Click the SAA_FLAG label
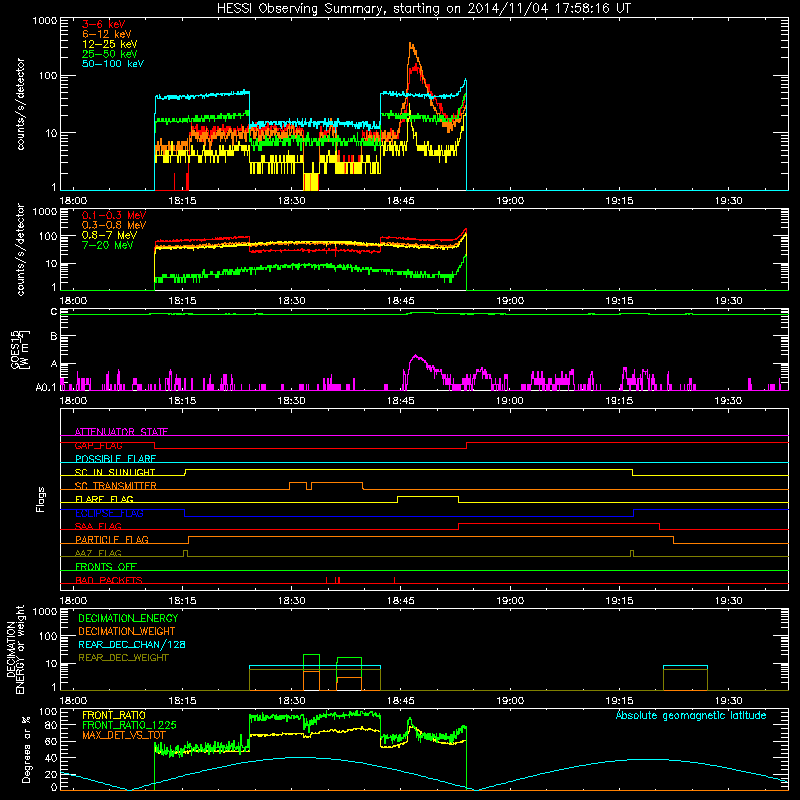The width and height of the screenshot is (800, 800). 98,526
